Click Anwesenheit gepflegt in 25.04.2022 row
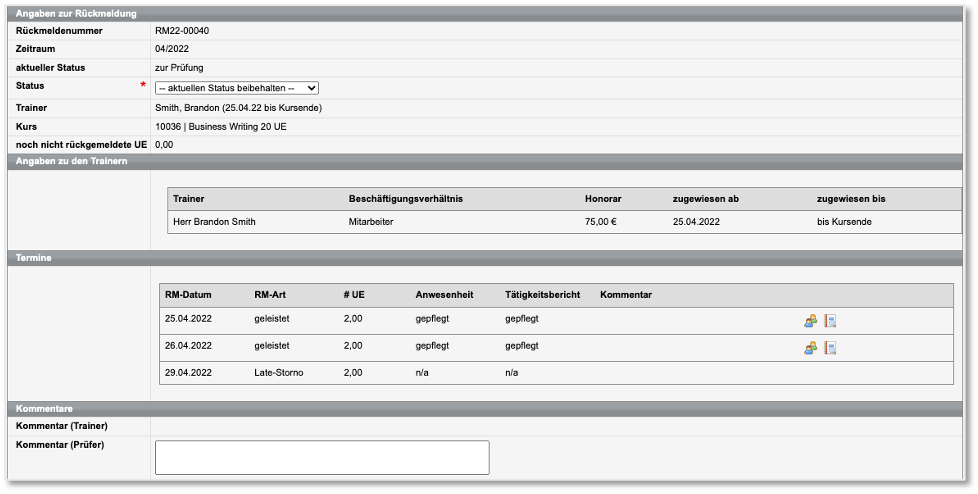This screenshot has height=494, width=978. [x=432, y=319]
